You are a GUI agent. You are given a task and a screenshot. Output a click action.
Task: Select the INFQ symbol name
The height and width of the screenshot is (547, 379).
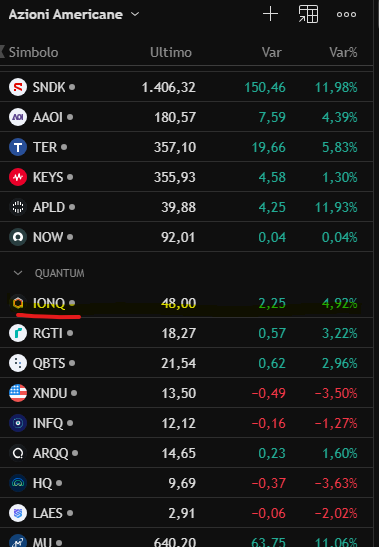(x=48, y=423)
